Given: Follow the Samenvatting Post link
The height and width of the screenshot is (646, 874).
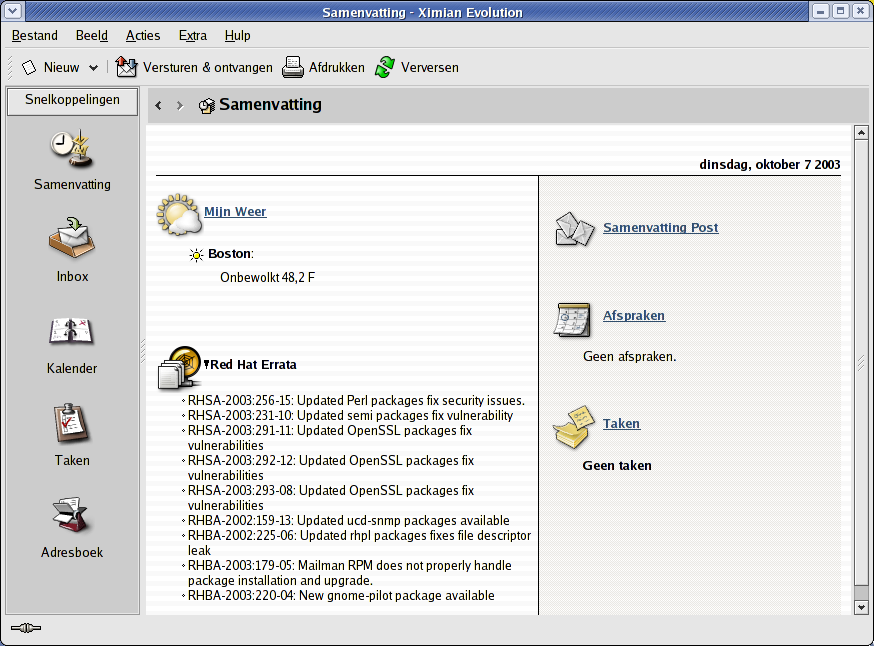Looking at the screenshot, I should click(x=661, y=227).
